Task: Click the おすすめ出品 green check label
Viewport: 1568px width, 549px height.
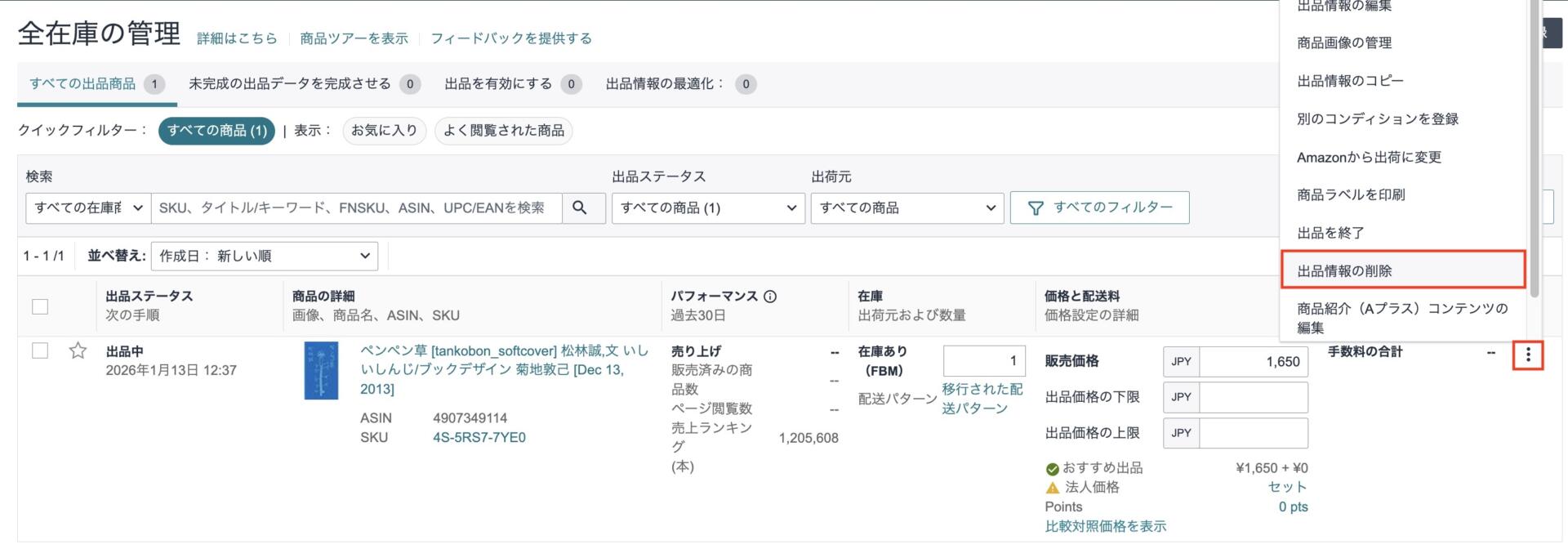Action: tap(1094, 468)
